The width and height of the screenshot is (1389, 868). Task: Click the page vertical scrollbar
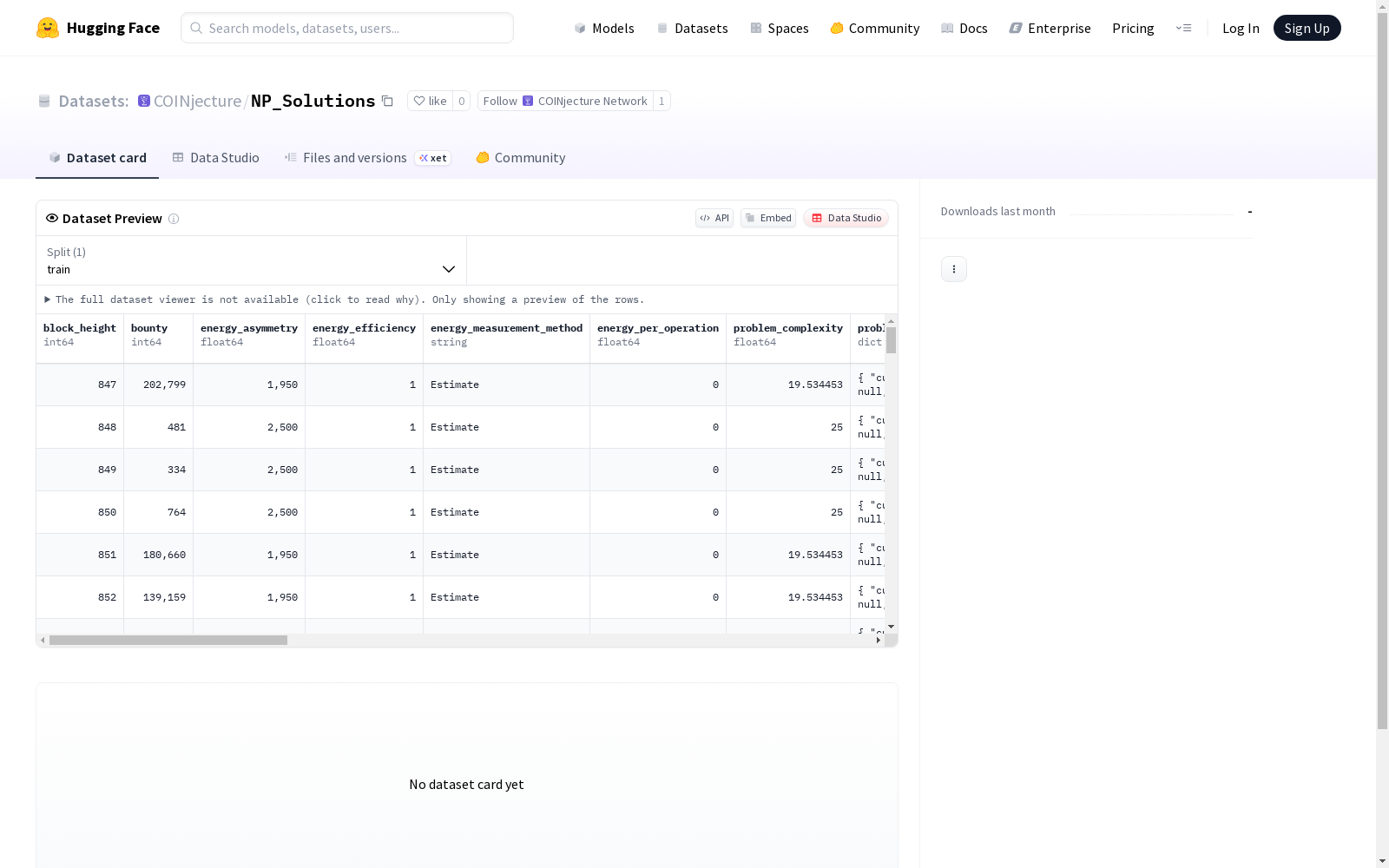(1382, 369)
